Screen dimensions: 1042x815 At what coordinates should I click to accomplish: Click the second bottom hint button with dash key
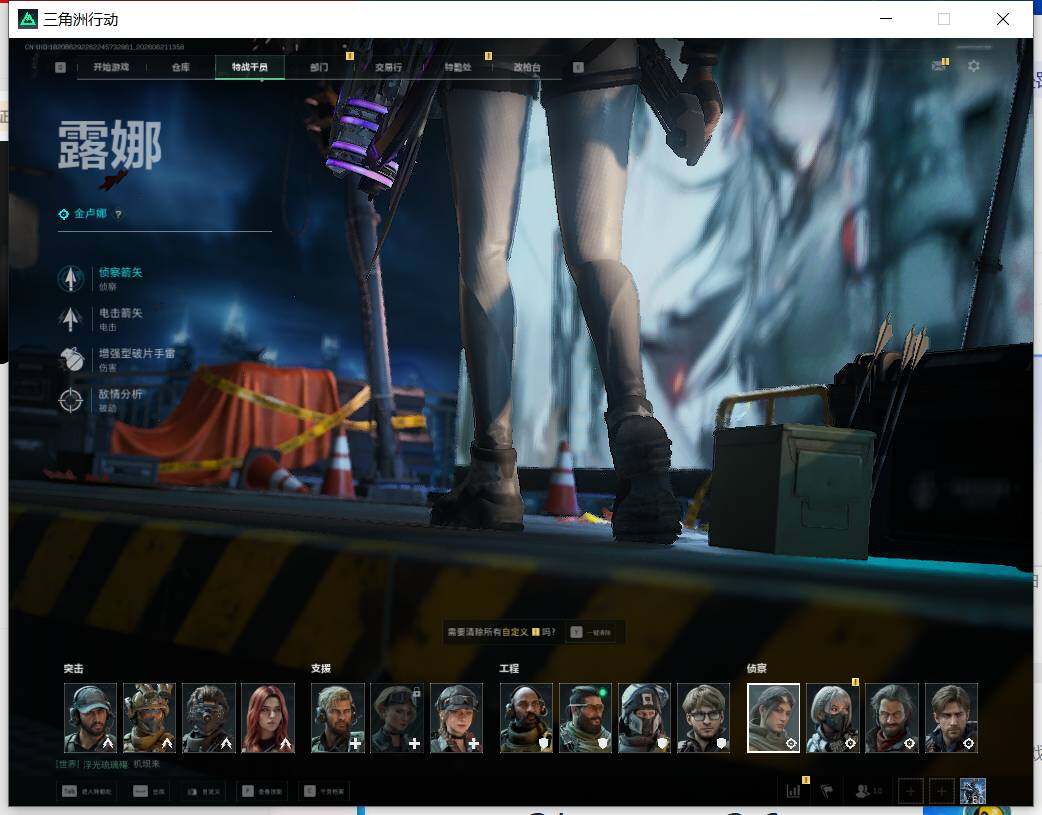(x=149, y=791)
